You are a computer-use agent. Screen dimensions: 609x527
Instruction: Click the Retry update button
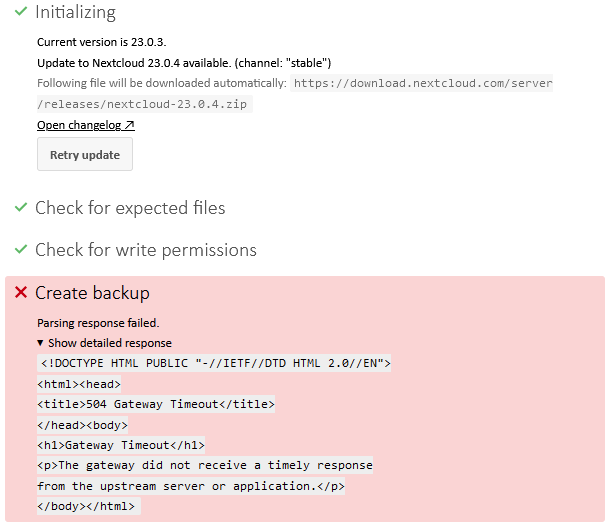tap(85, 154)
